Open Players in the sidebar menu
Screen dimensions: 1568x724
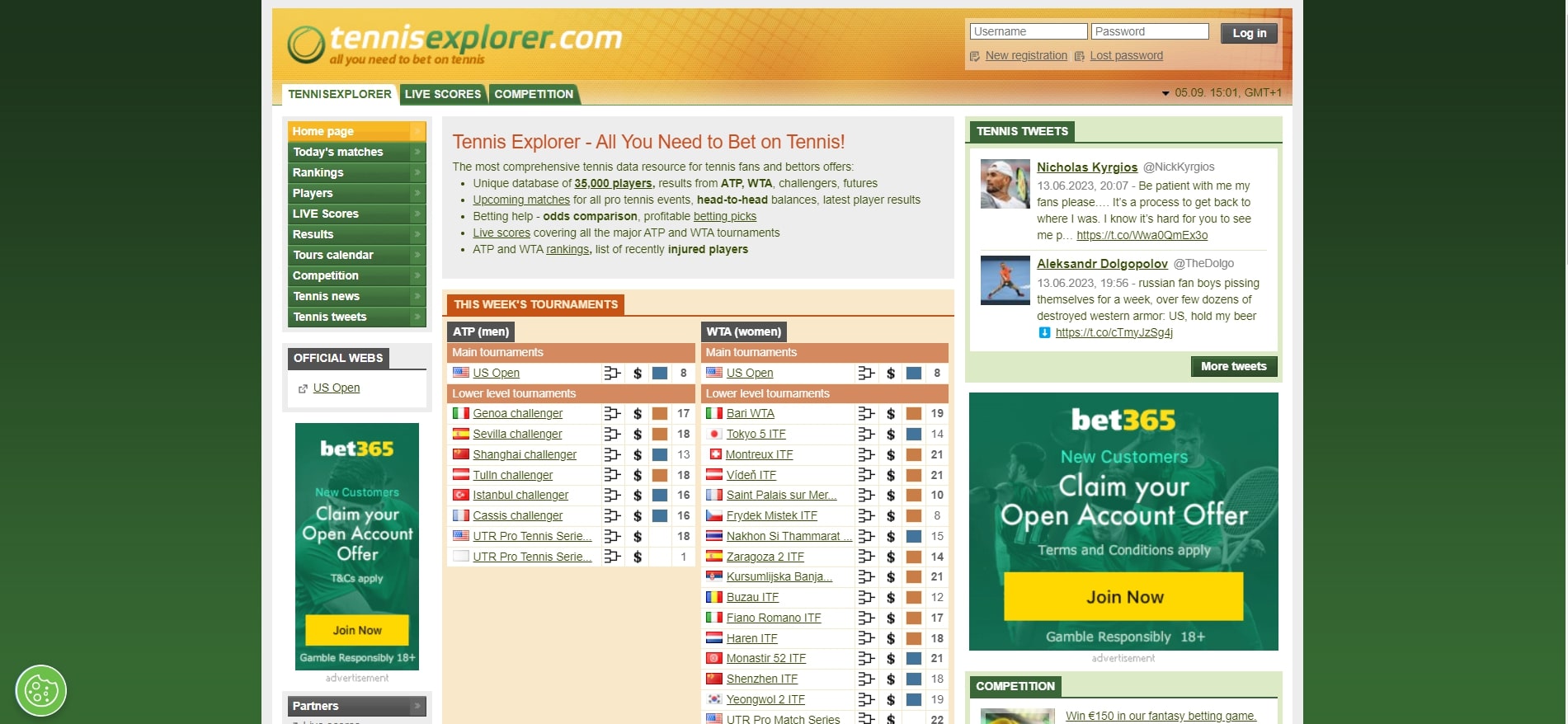click(x=356, y=193)
